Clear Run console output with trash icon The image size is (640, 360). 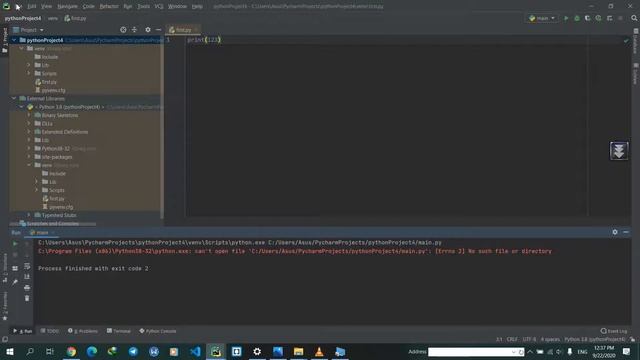[27, 298]
